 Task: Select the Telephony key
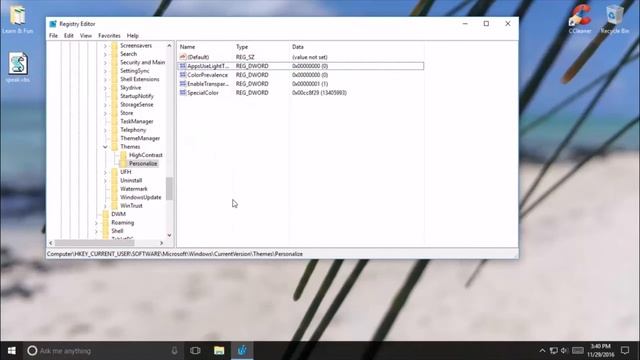pyautogui.click(x=133, y=130)
